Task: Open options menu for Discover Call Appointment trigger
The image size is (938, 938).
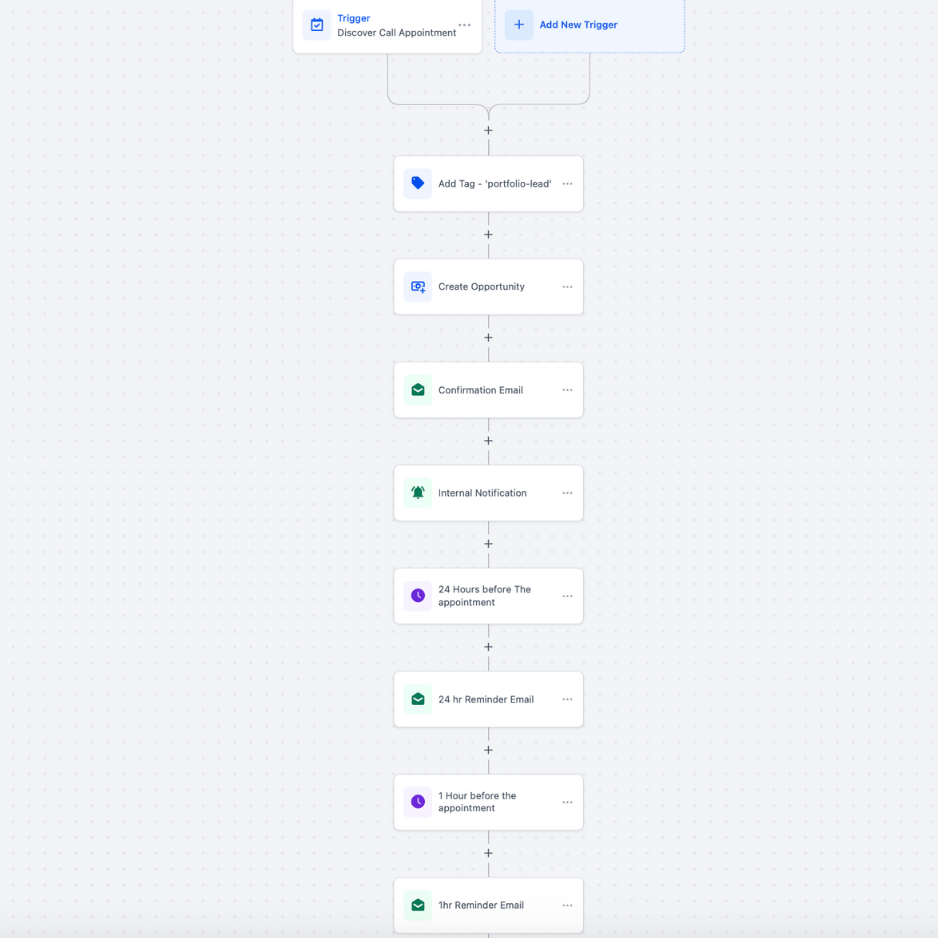Action: coord(464,25)
